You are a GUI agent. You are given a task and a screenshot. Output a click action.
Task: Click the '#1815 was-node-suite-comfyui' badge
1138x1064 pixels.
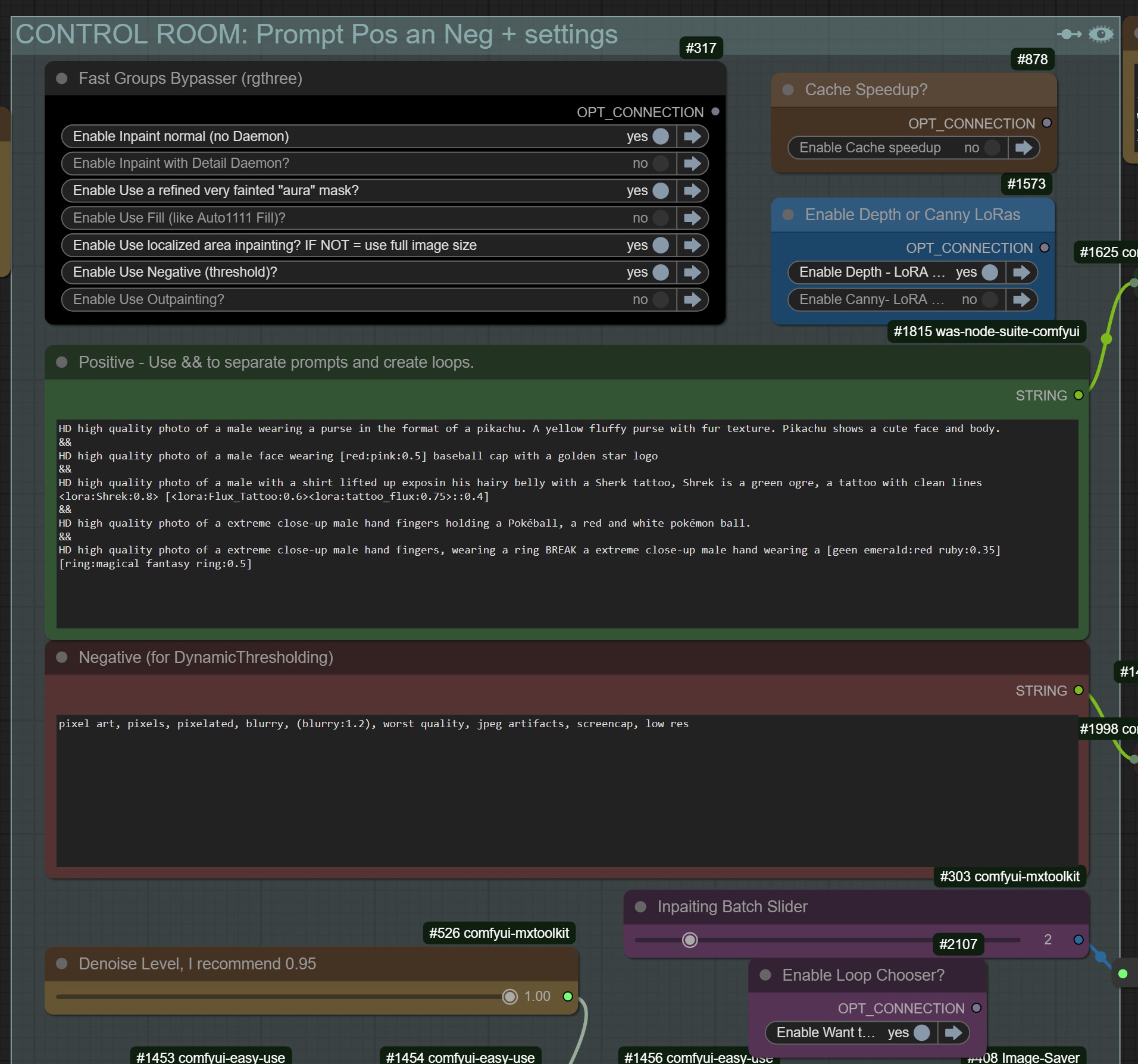coord(986,331)
